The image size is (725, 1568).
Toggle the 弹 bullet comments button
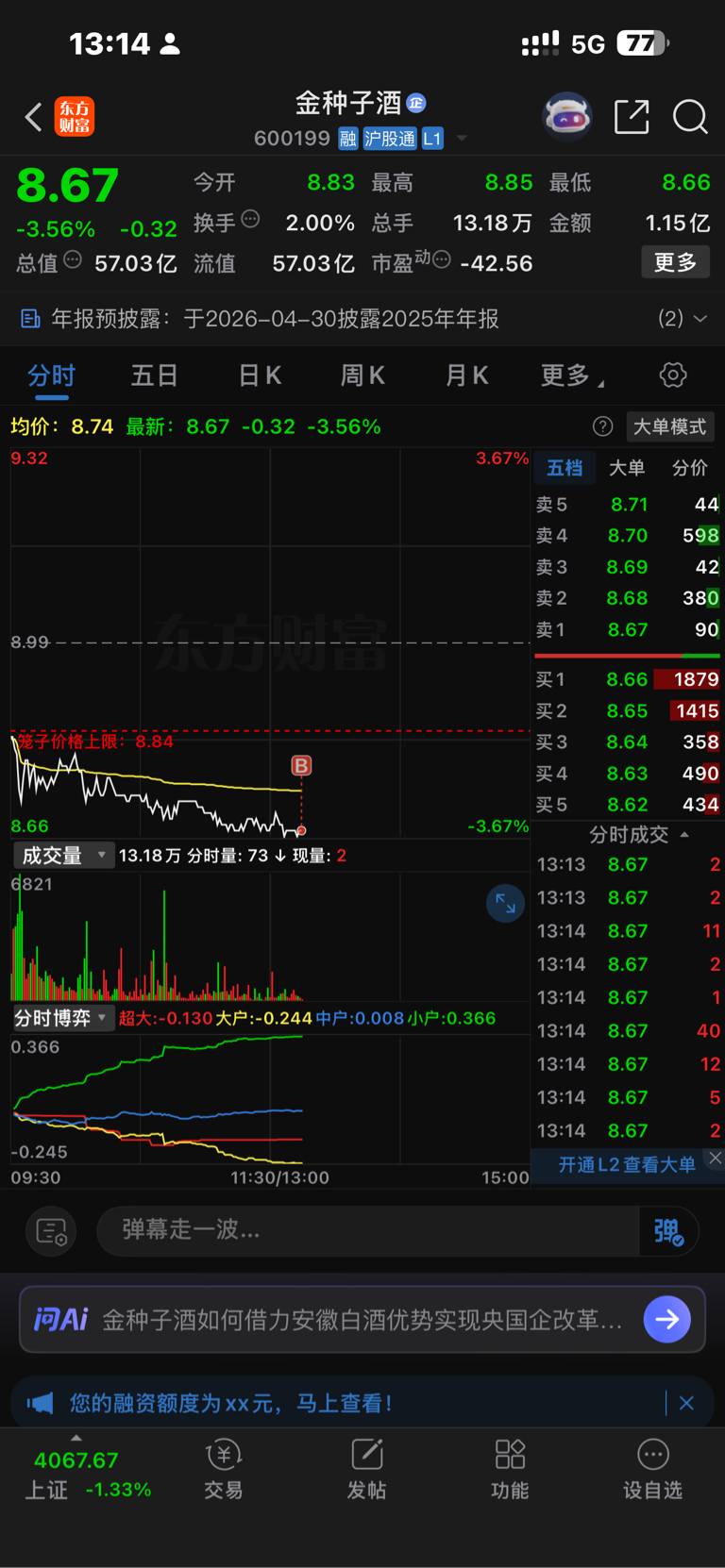[x=669, y=1231]
